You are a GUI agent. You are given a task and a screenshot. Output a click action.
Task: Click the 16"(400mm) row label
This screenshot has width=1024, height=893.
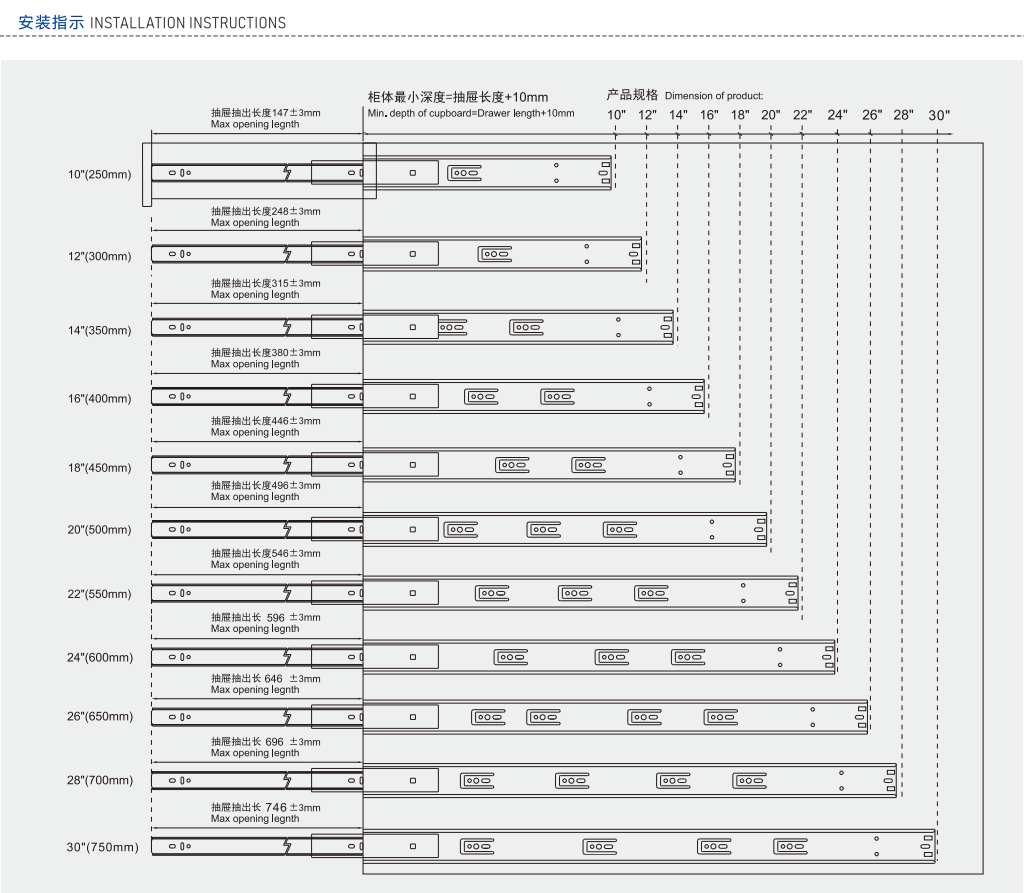[99, 399]
